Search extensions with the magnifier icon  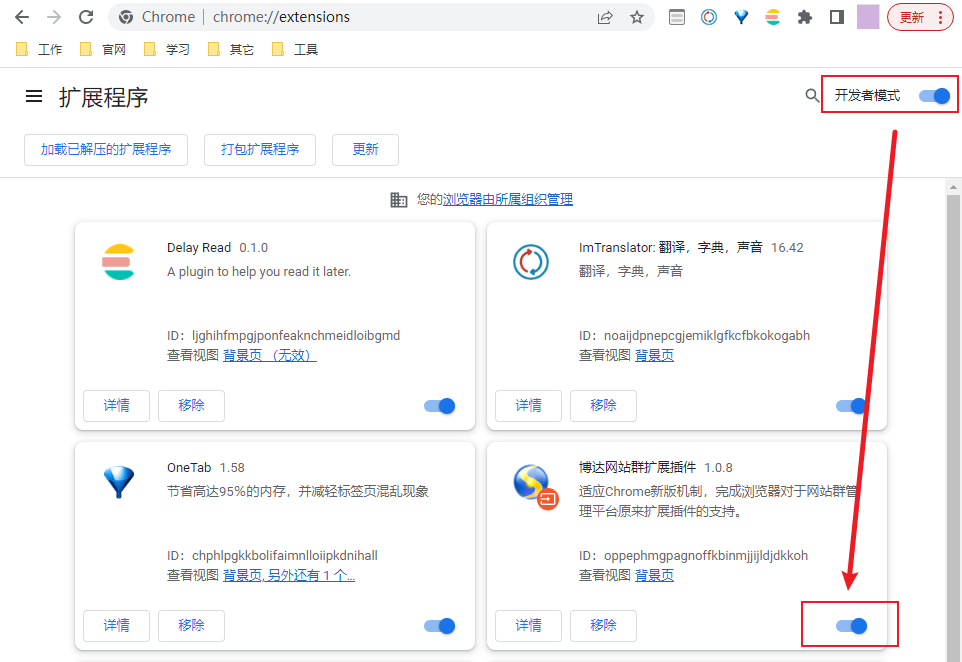click(812, 96)
